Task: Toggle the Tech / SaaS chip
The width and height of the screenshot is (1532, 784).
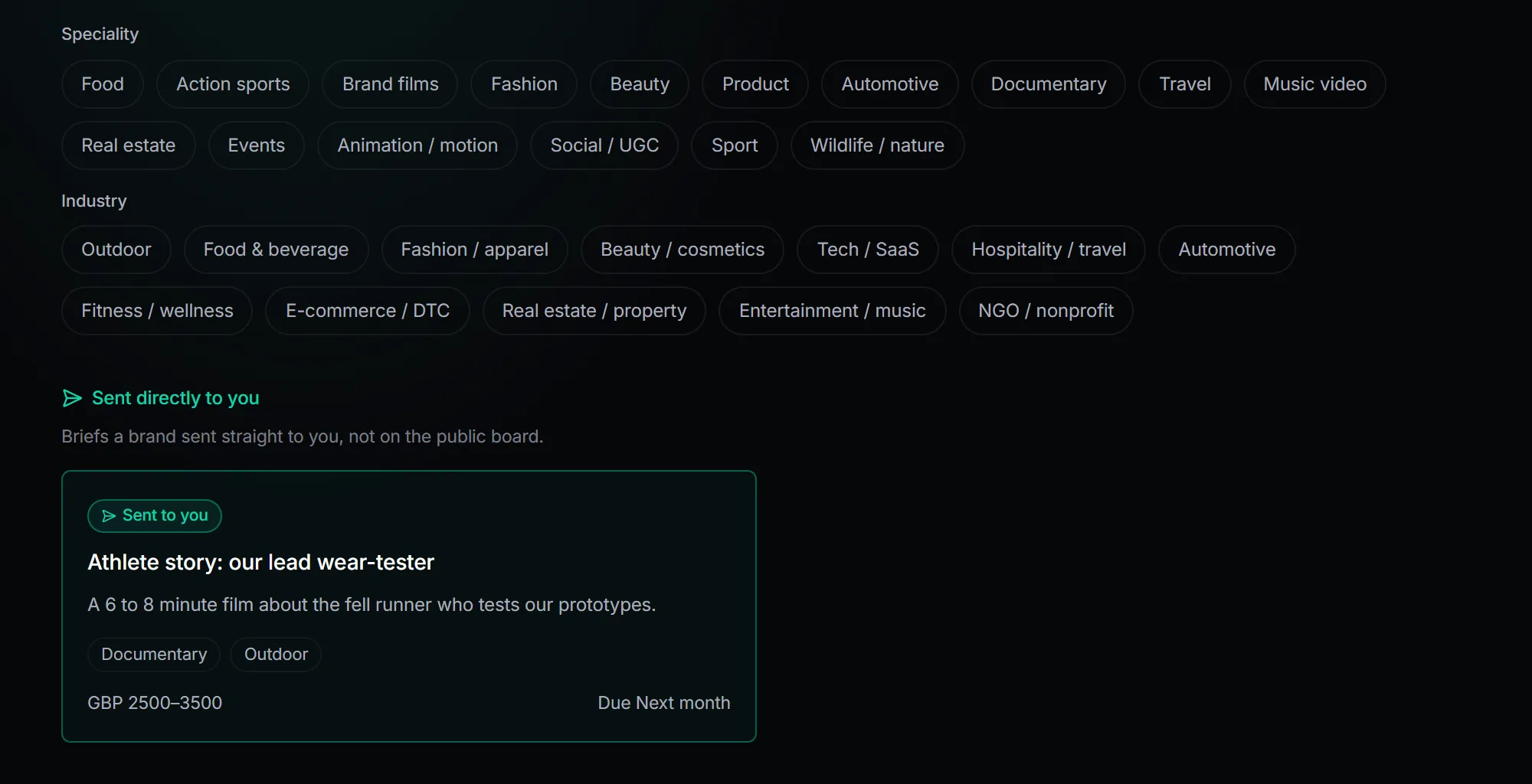Action: [x=868, y=250]
